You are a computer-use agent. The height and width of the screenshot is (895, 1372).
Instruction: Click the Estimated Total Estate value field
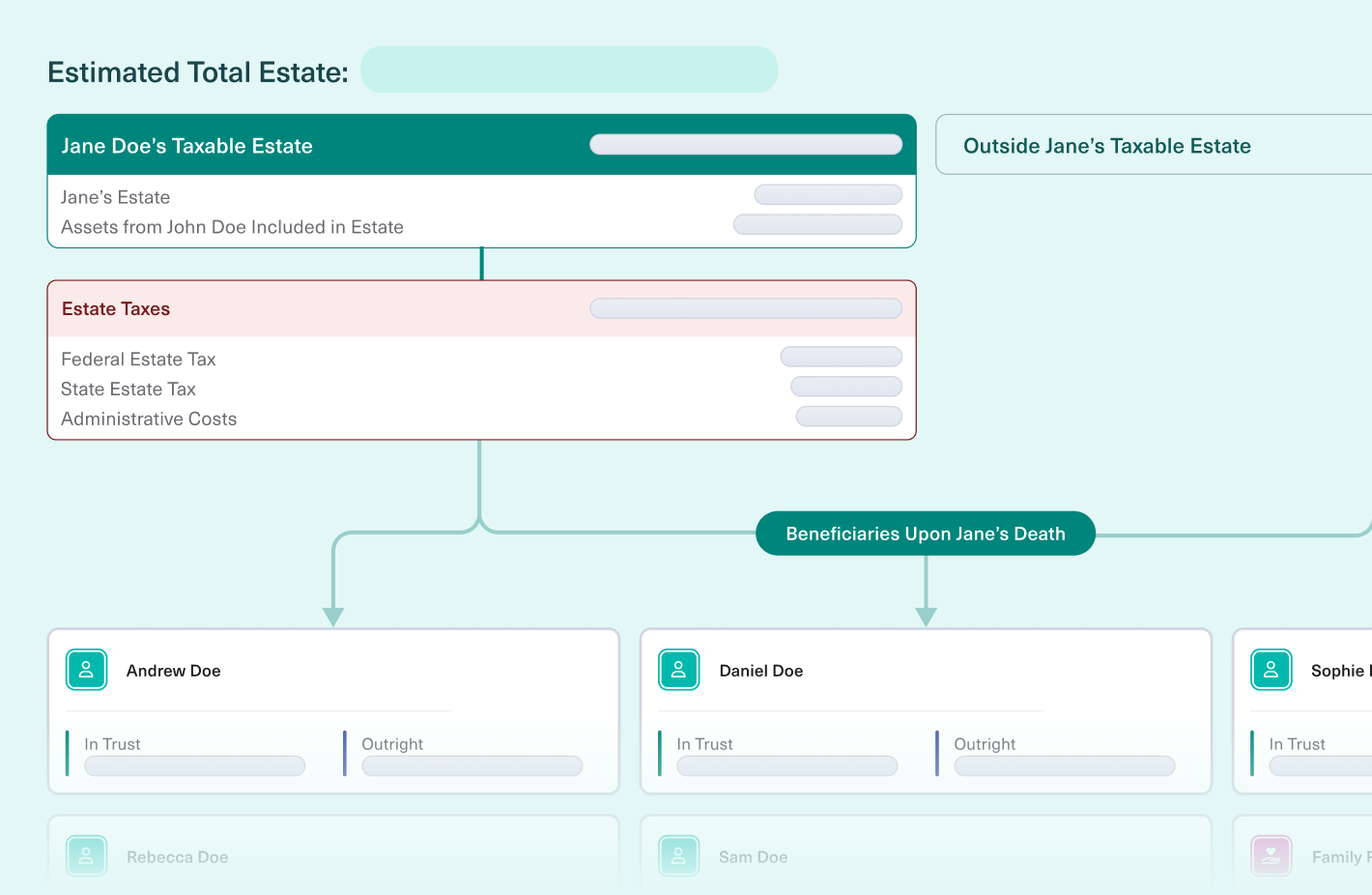pyautogui.click(x=569, y=70)
